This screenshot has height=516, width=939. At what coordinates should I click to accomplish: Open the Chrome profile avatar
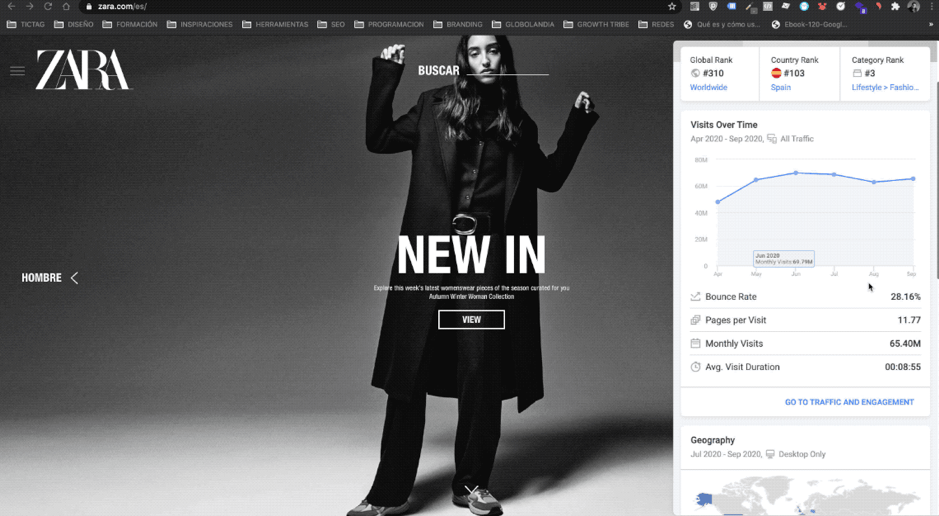913,7
